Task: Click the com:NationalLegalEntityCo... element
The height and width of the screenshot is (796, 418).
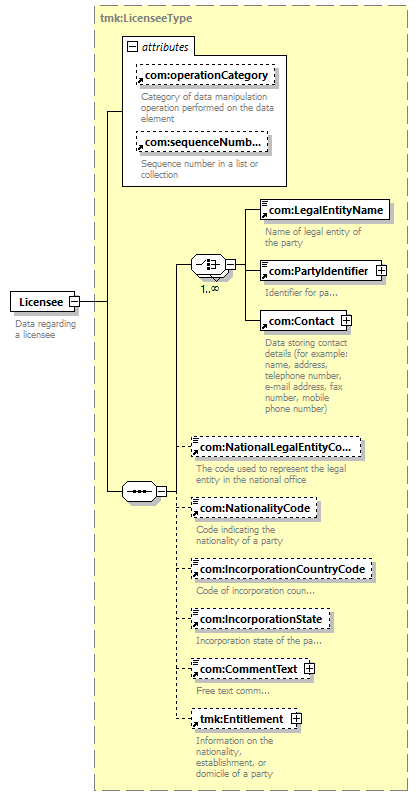Action: 276,447
